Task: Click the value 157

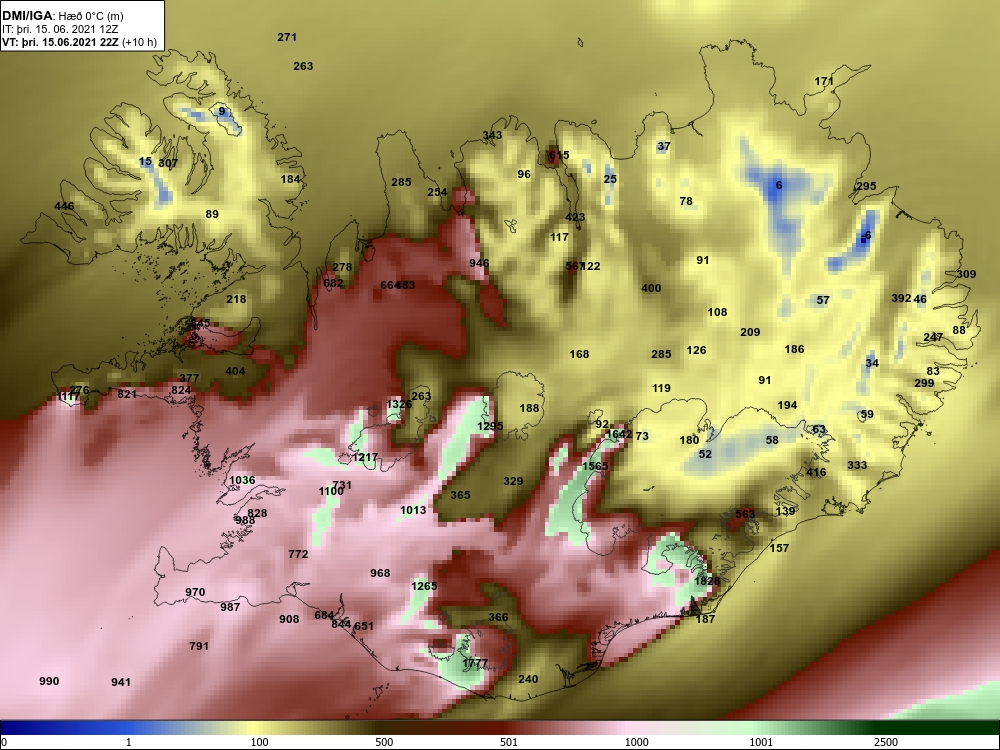Action: point(779,548)
